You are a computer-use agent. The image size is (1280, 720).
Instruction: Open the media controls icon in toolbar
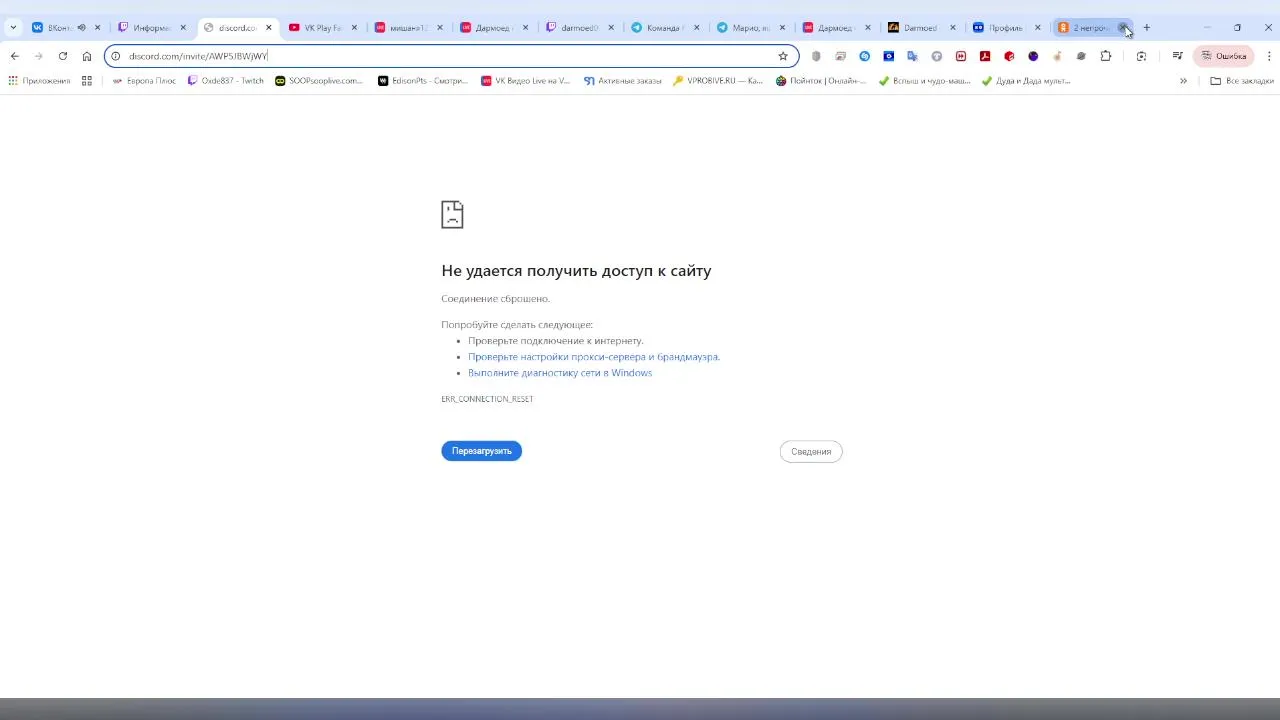1178,56
